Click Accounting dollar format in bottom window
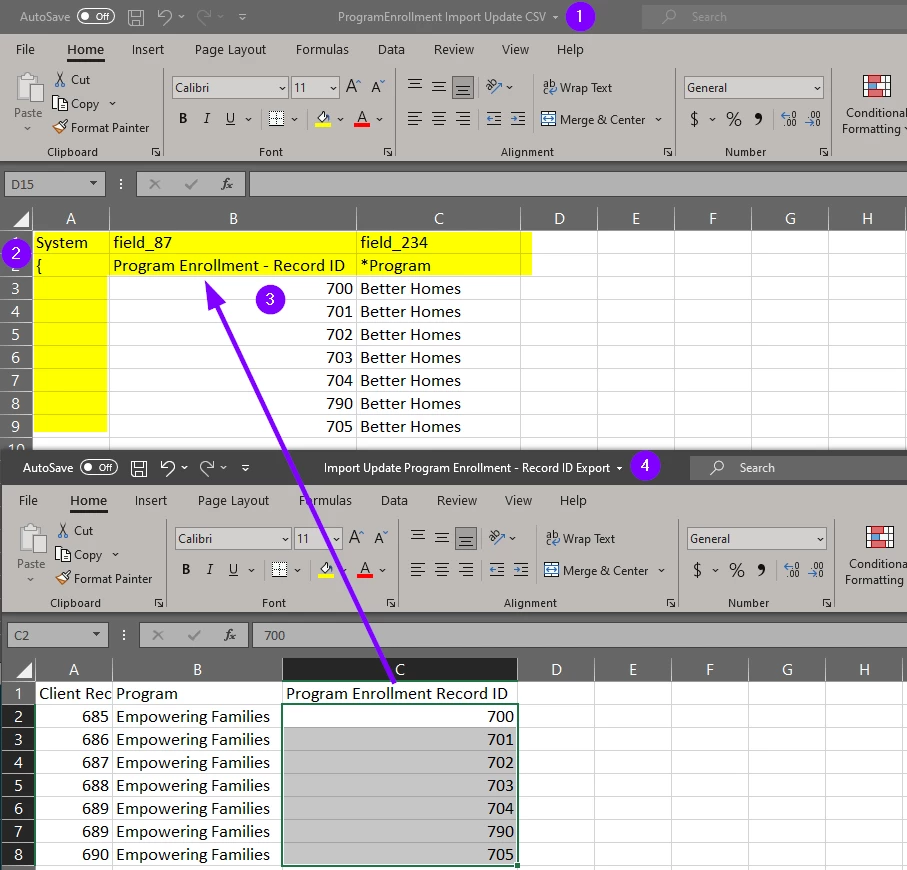The width and height of the screenshot is (907, 870). 697,570
